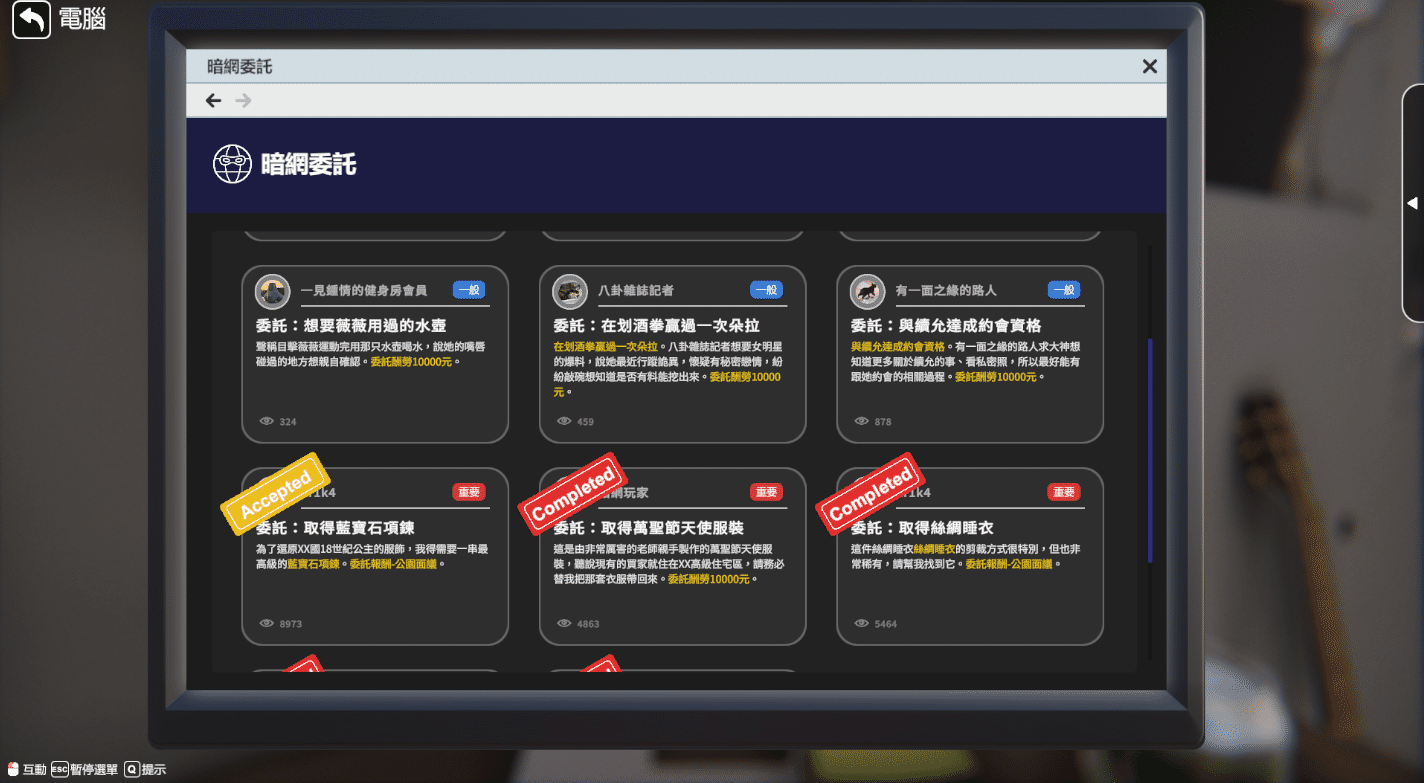Click the 重要 tag on 取得絲綢睡衣 card

(1064, 492)
